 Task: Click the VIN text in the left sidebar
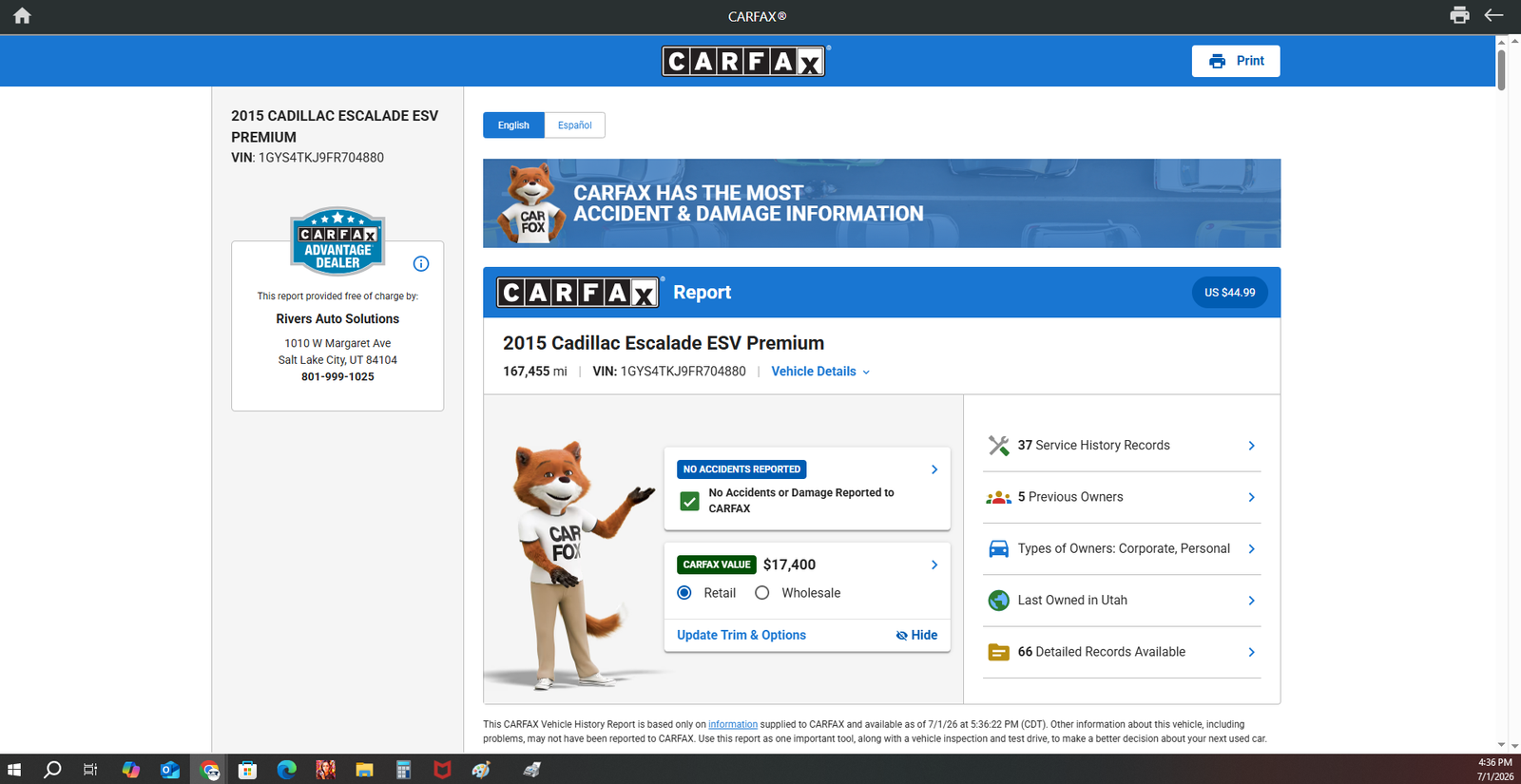coord(307,158)
